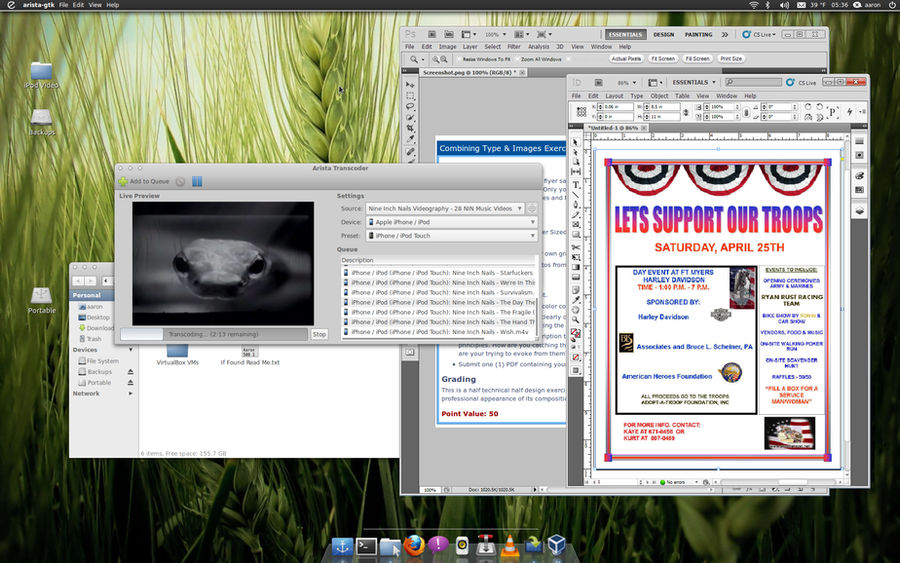Open the Device dropdown Apple iPhone / iPod

452,222
